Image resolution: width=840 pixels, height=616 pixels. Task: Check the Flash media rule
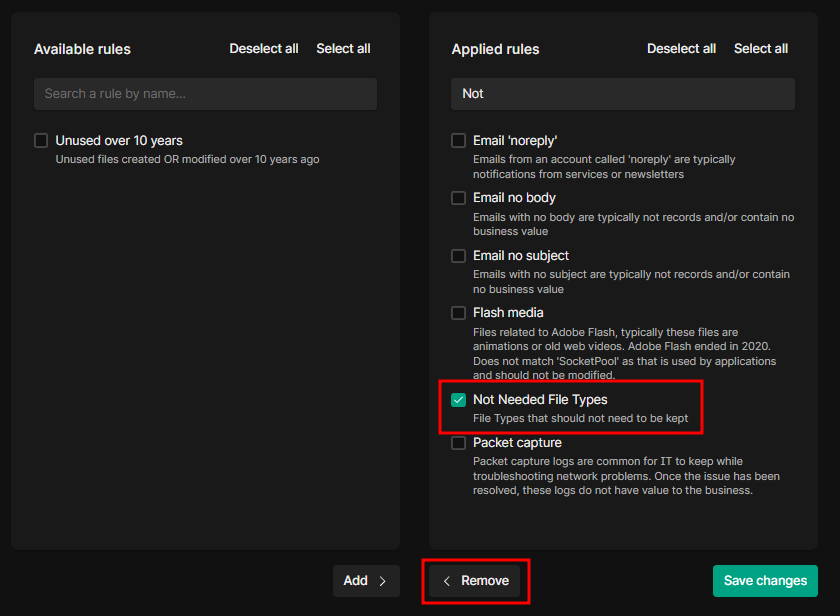point(459,313)
